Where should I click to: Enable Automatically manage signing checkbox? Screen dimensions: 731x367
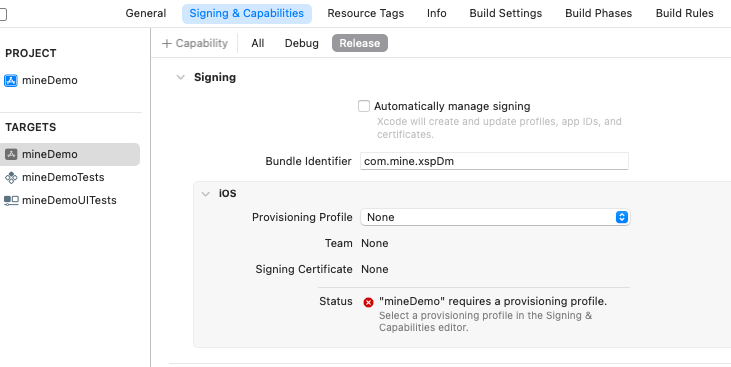364,106
